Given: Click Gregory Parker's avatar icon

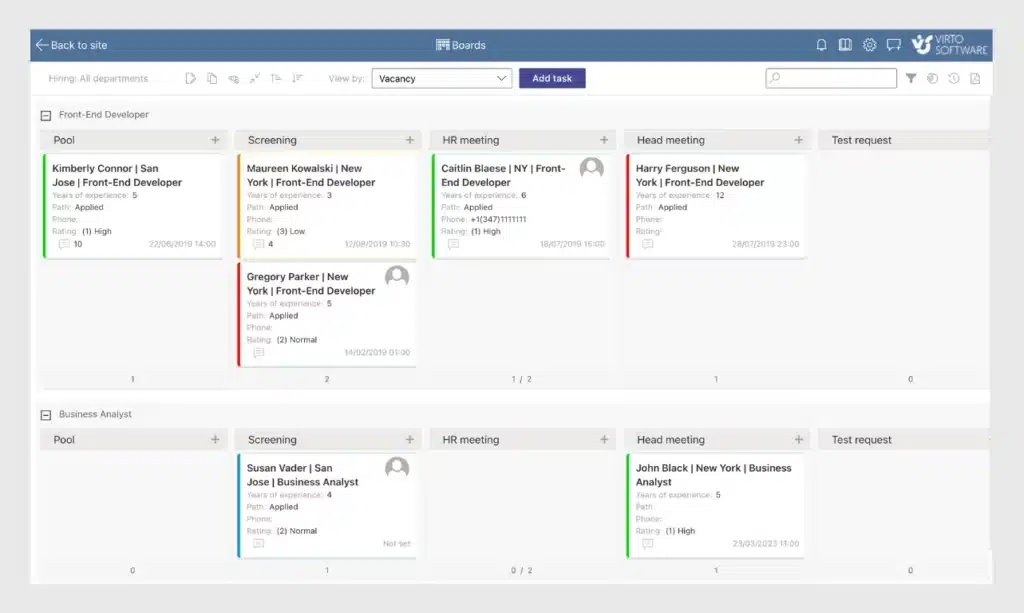Looking at the screenshot, I should tap(397, 277).
